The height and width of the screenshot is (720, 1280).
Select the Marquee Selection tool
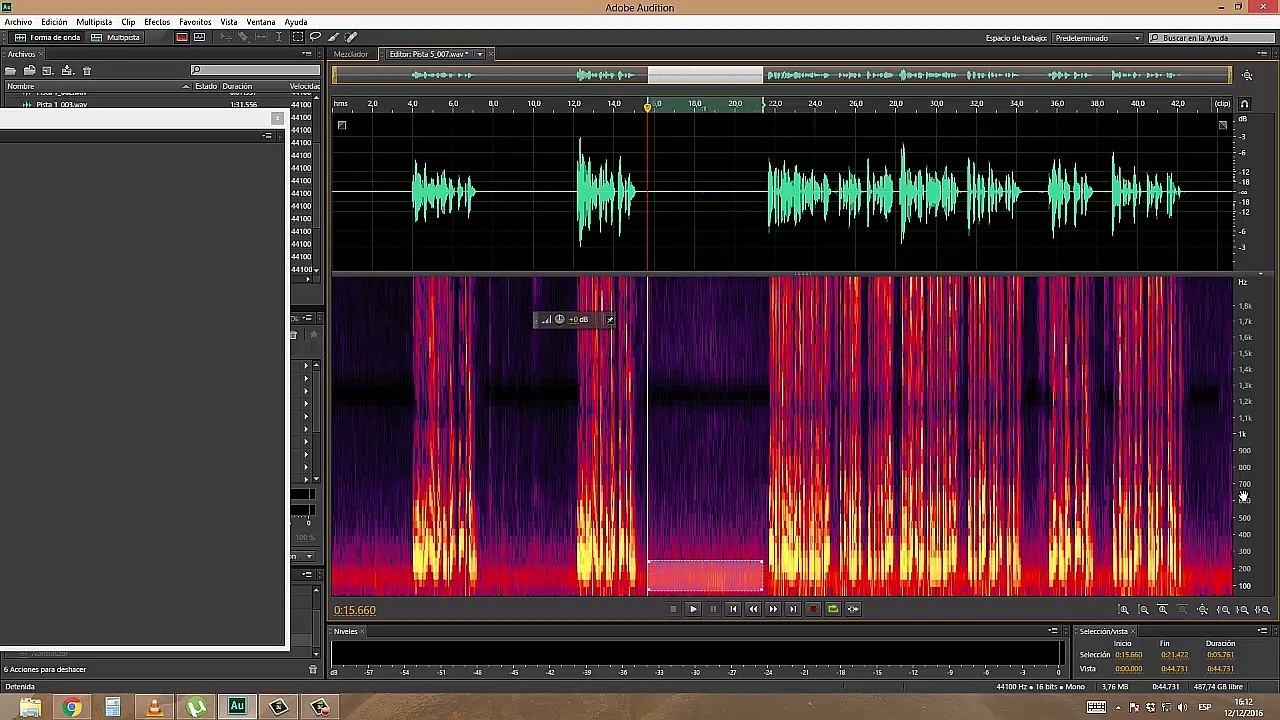click(298, 38)
